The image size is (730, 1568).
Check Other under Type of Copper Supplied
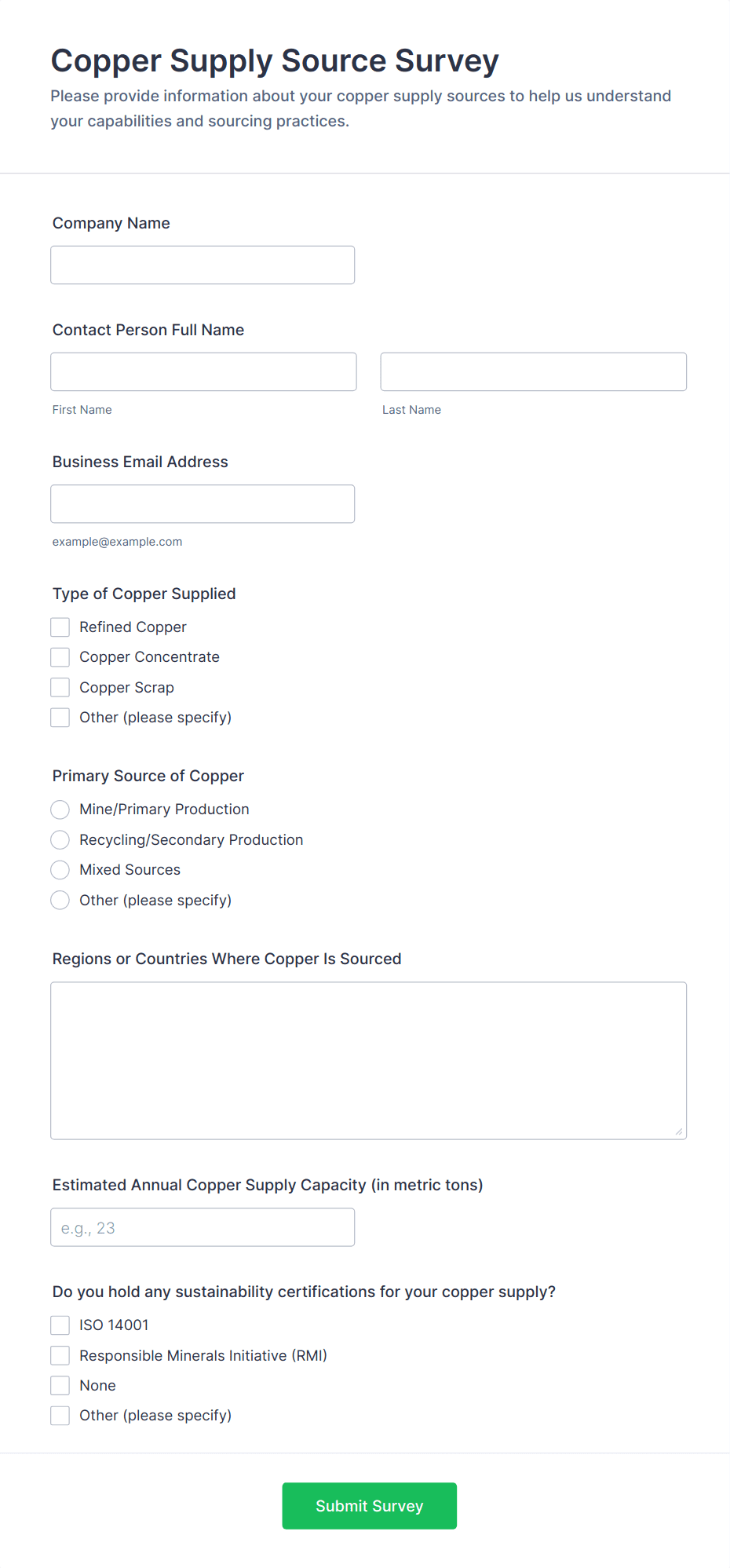click(x=60, y=717)
